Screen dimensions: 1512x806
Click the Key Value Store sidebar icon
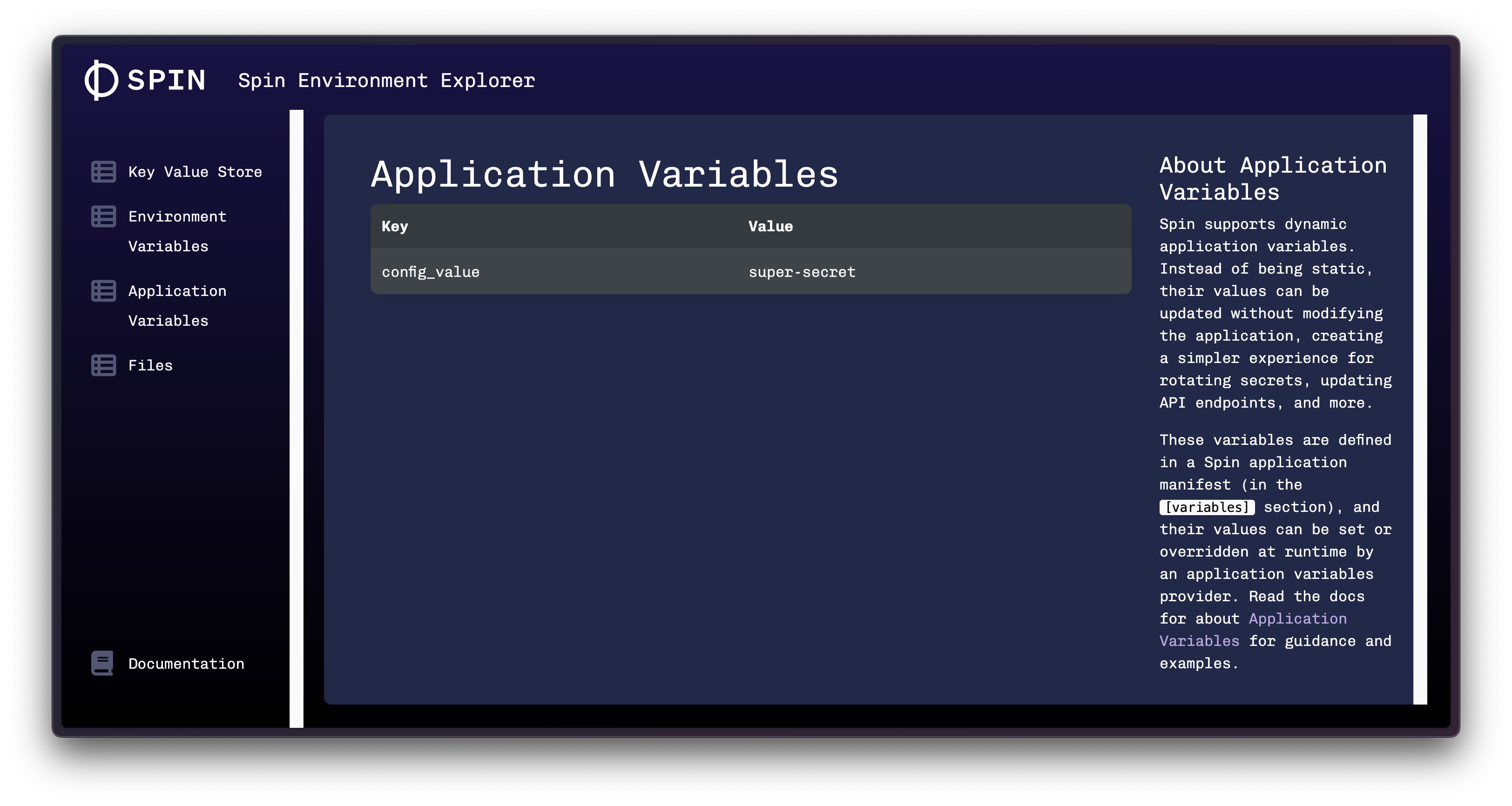(103, 172)
